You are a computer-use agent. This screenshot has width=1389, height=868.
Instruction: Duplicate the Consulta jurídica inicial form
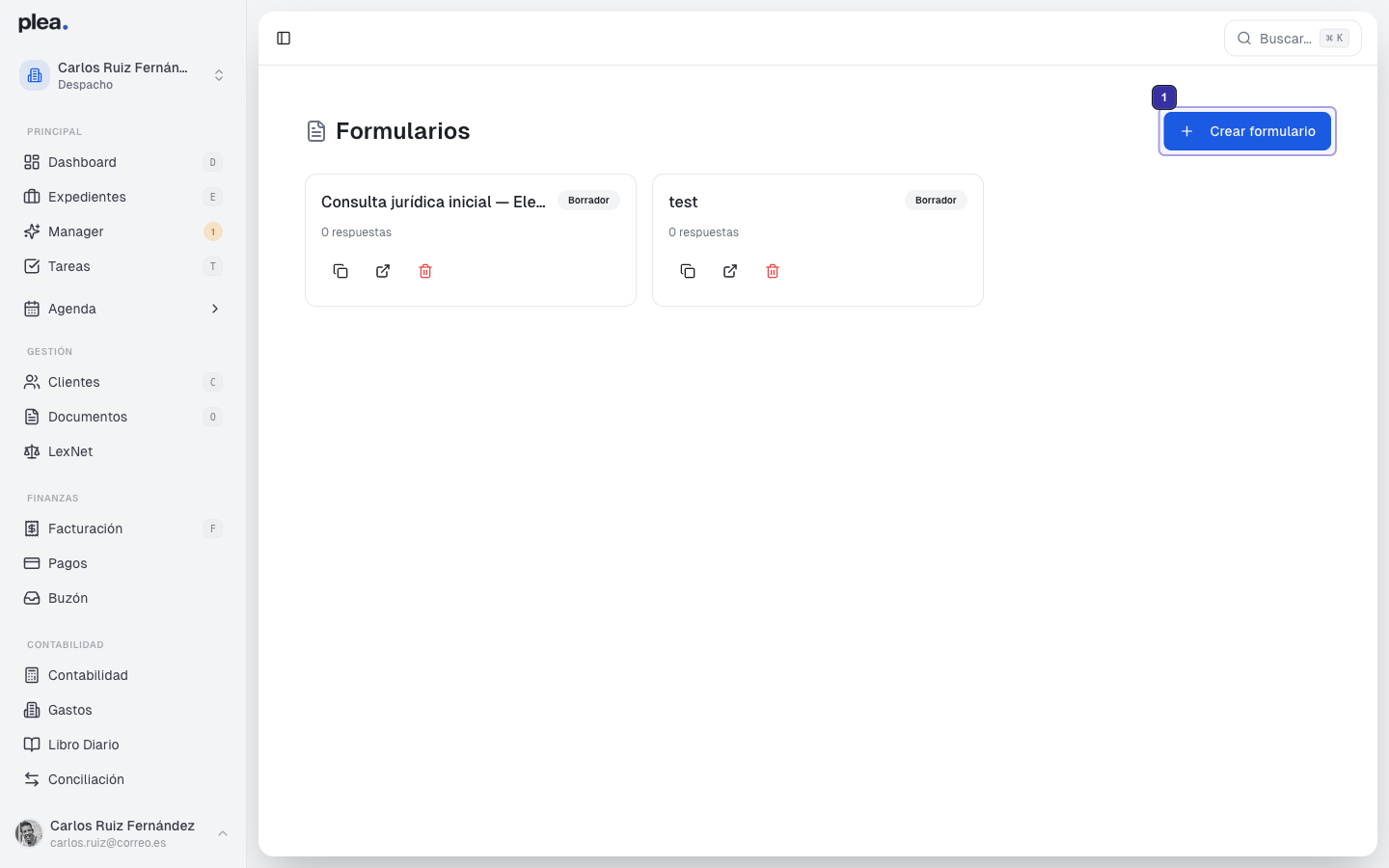(x=340, y=271)
